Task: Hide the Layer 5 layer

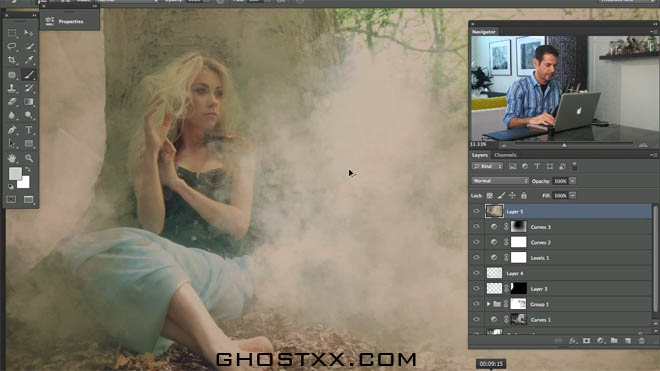Action: tap(476, 211)
